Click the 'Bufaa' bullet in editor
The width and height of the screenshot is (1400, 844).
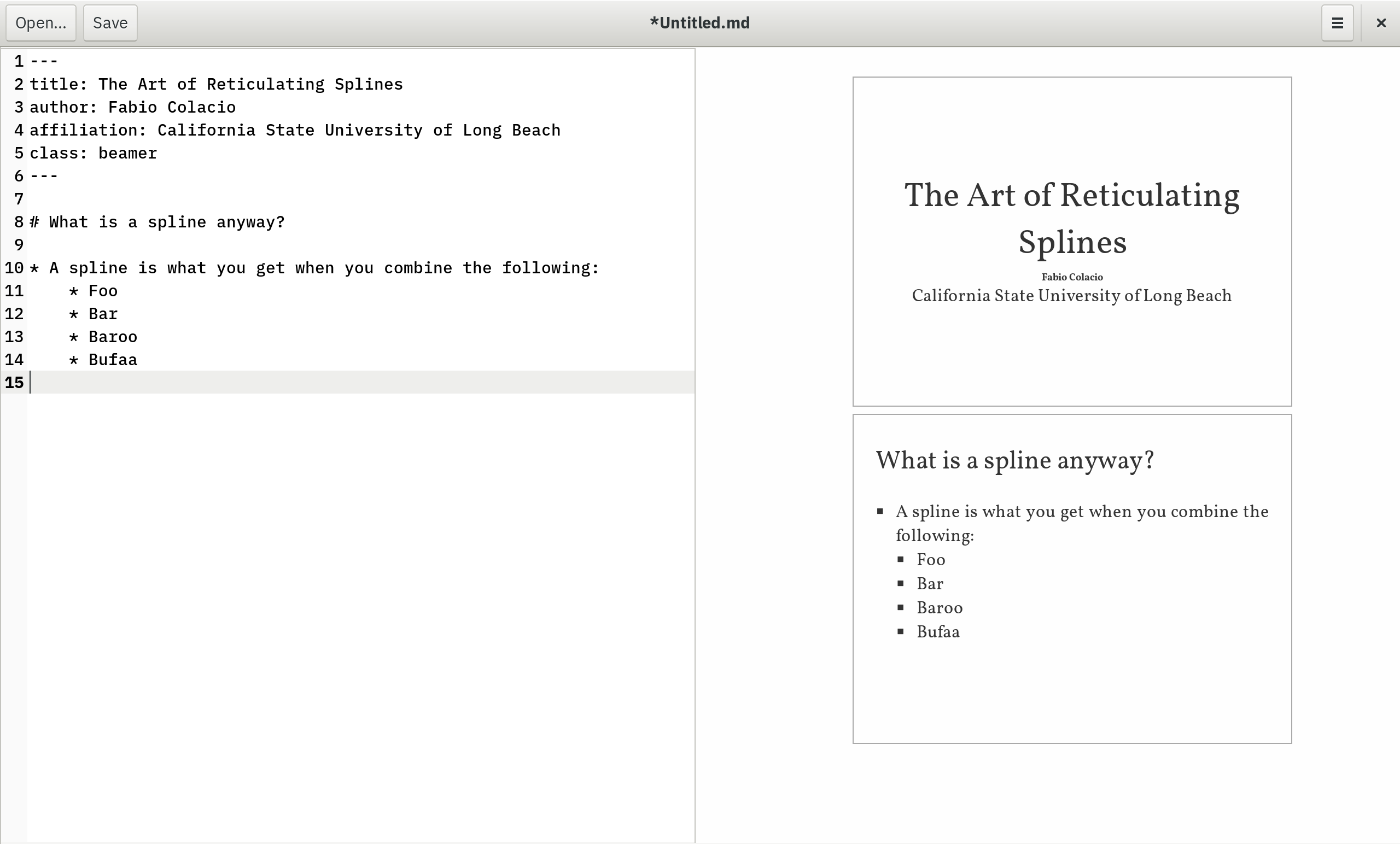113,360
